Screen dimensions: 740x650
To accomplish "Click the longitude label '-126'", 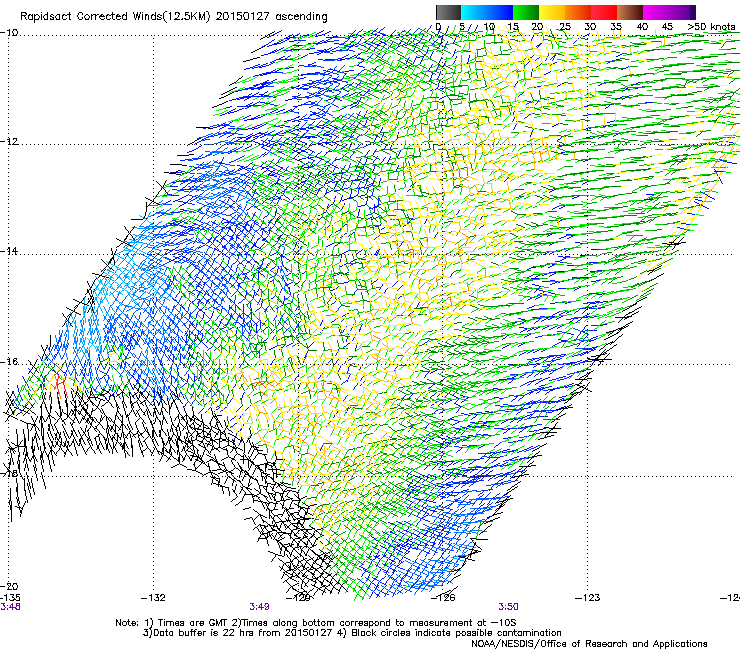I will coord(443,598).
